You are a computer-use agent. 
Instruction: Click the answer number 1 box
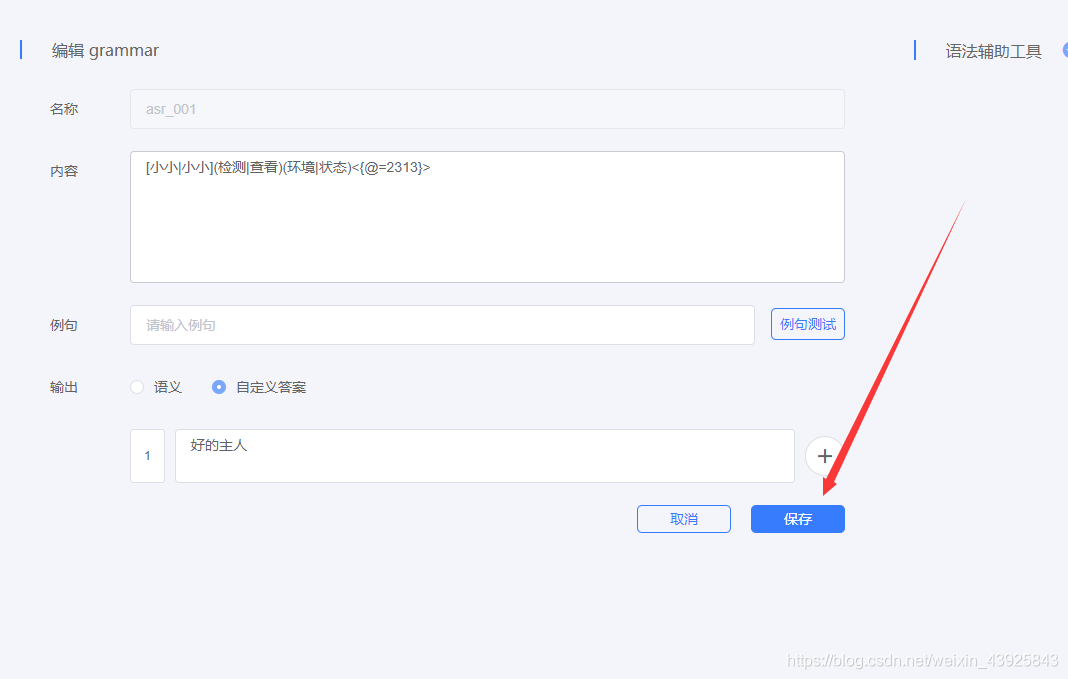tap(147, 456)
